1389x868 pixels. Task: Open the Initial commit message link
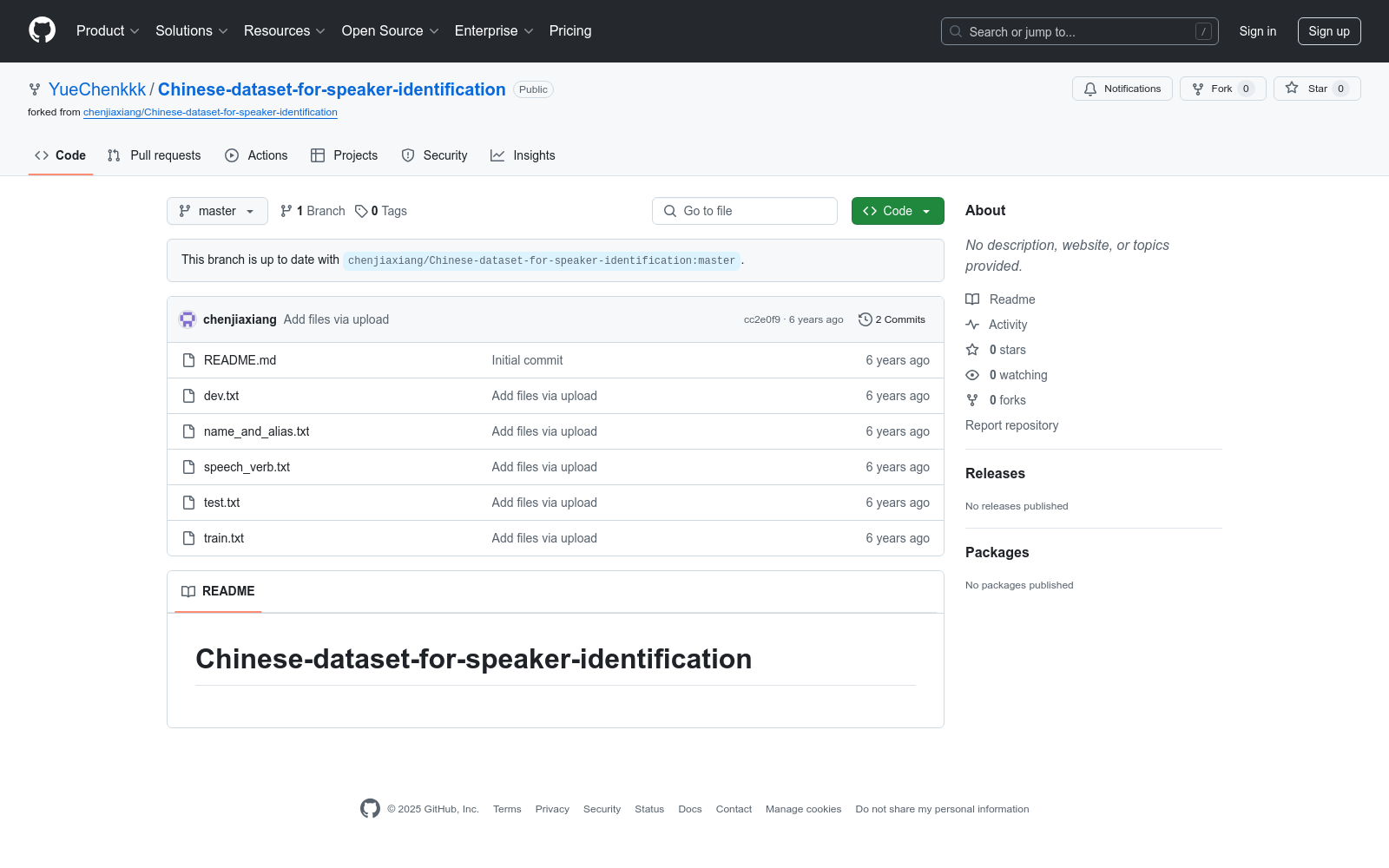[527, 360]
